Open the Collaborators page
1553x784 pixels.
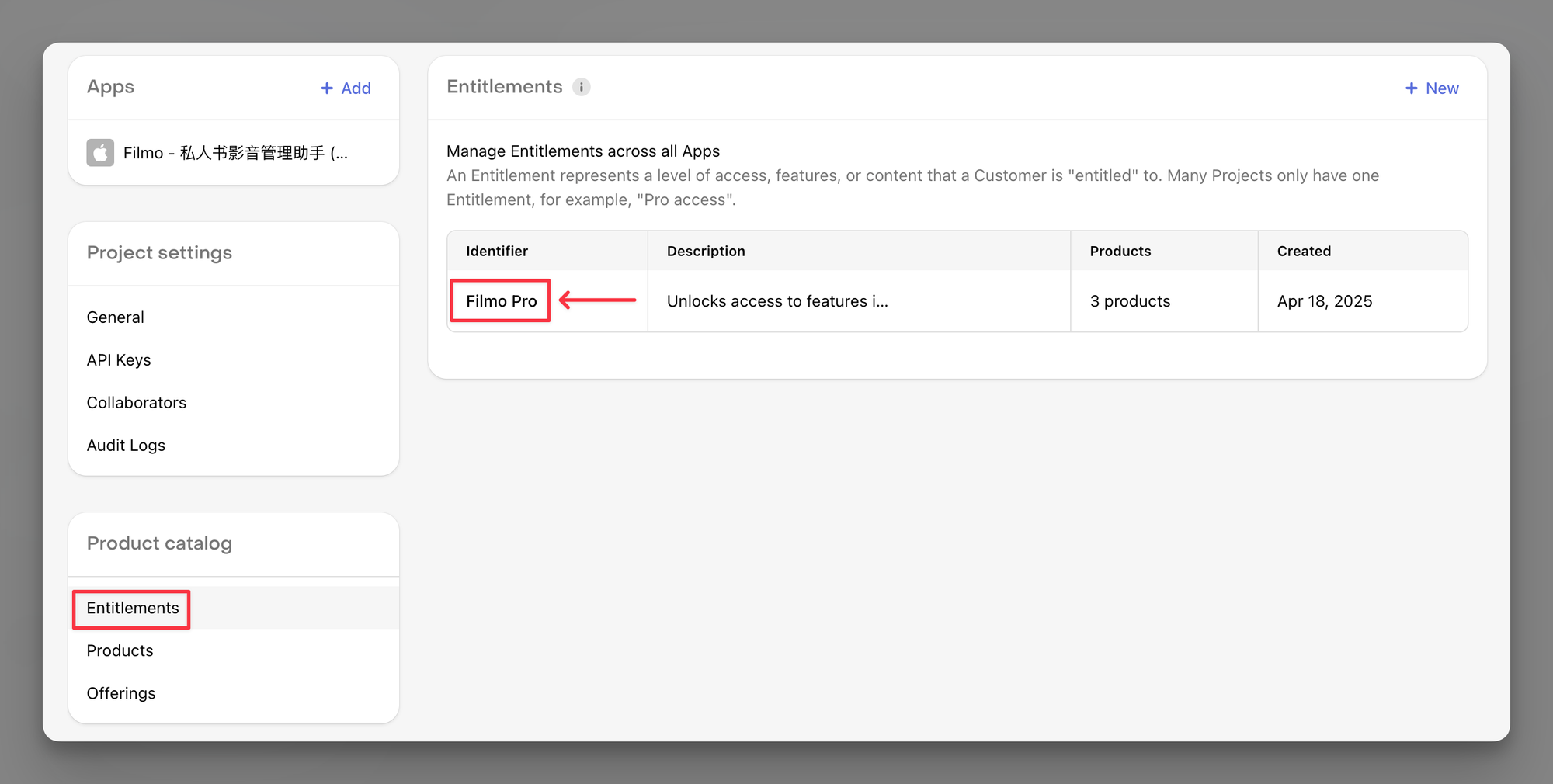[137, 403]
